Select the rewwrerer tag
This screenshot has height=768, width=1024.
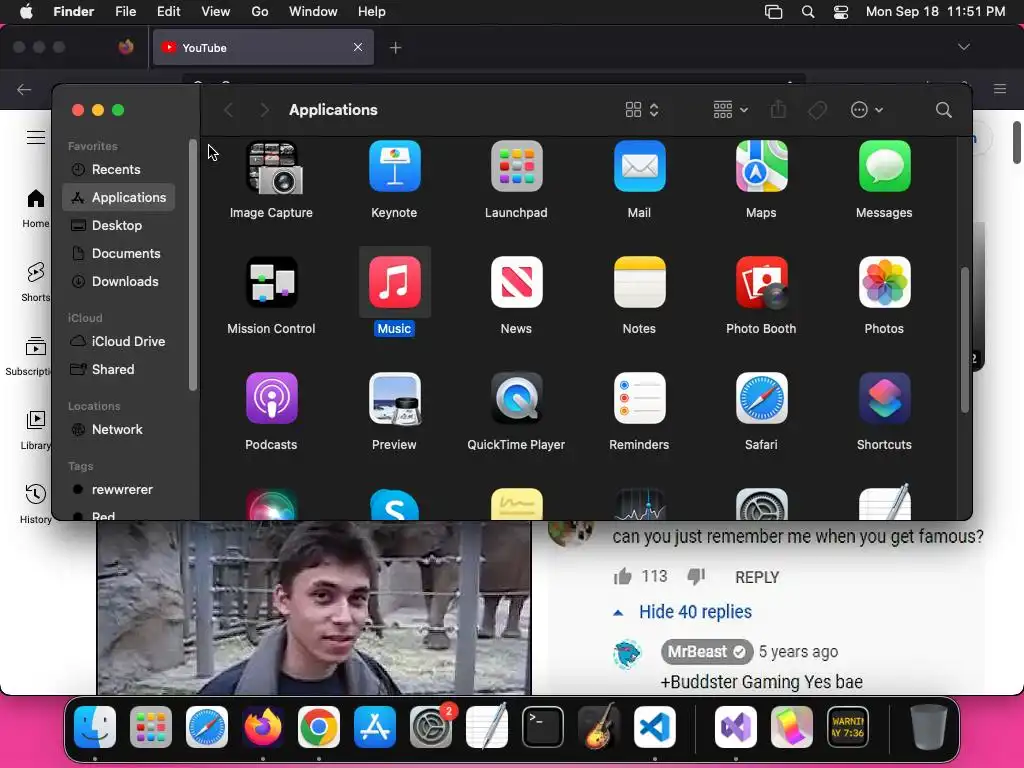118,490
